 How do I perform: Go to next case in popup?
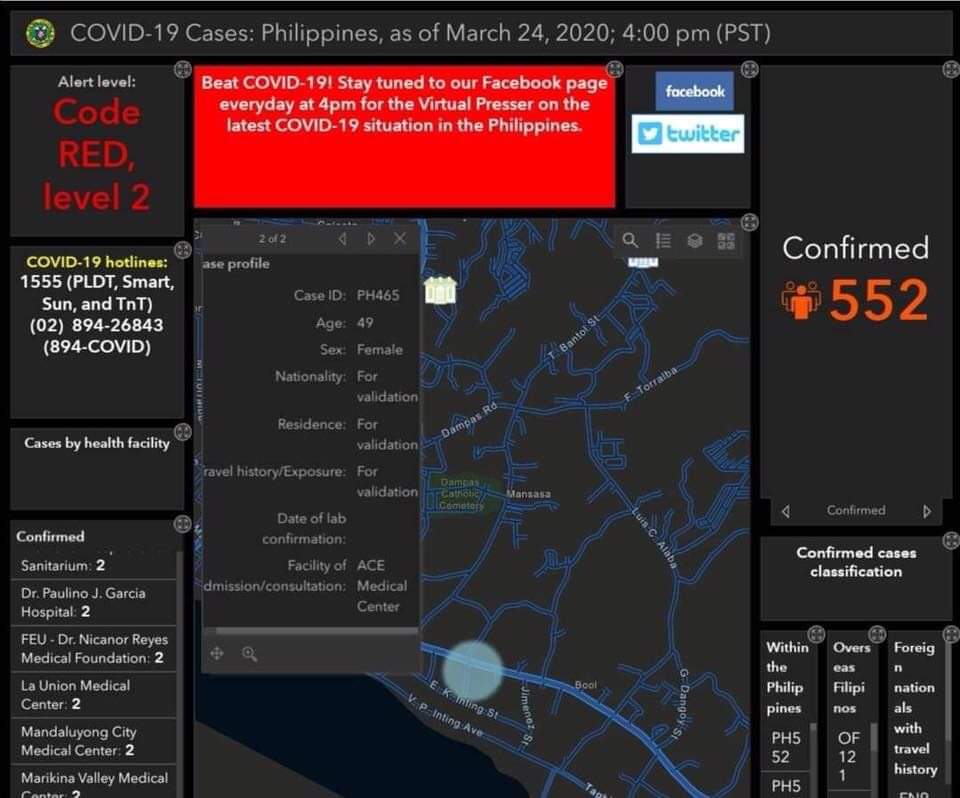371,238
